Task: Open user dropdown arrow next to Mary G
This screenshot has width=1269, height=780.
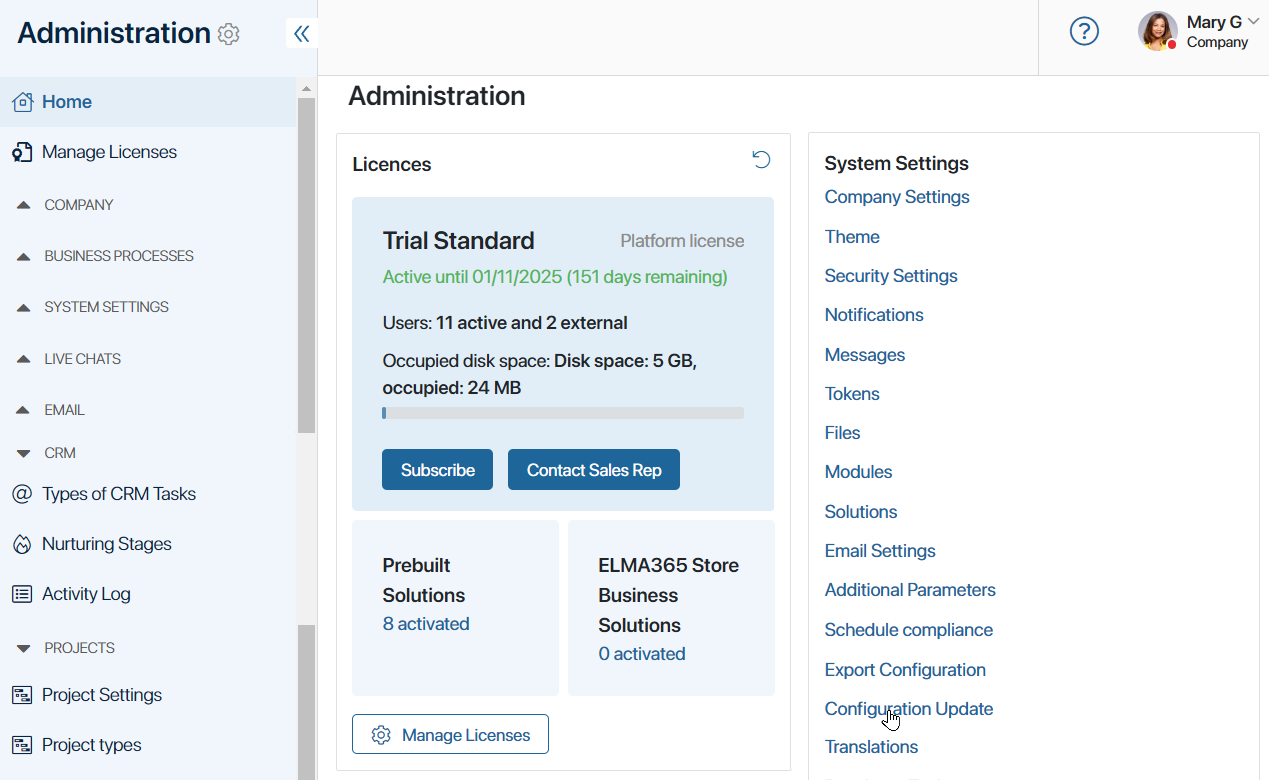Action: [1253, 21]
